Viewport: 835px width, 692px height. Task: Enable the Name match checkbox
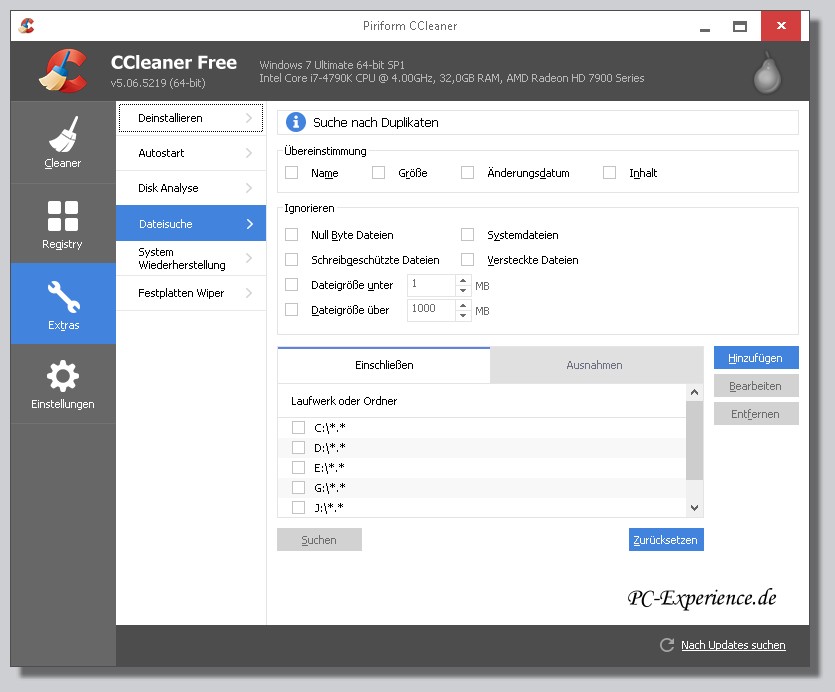point(292,173)
